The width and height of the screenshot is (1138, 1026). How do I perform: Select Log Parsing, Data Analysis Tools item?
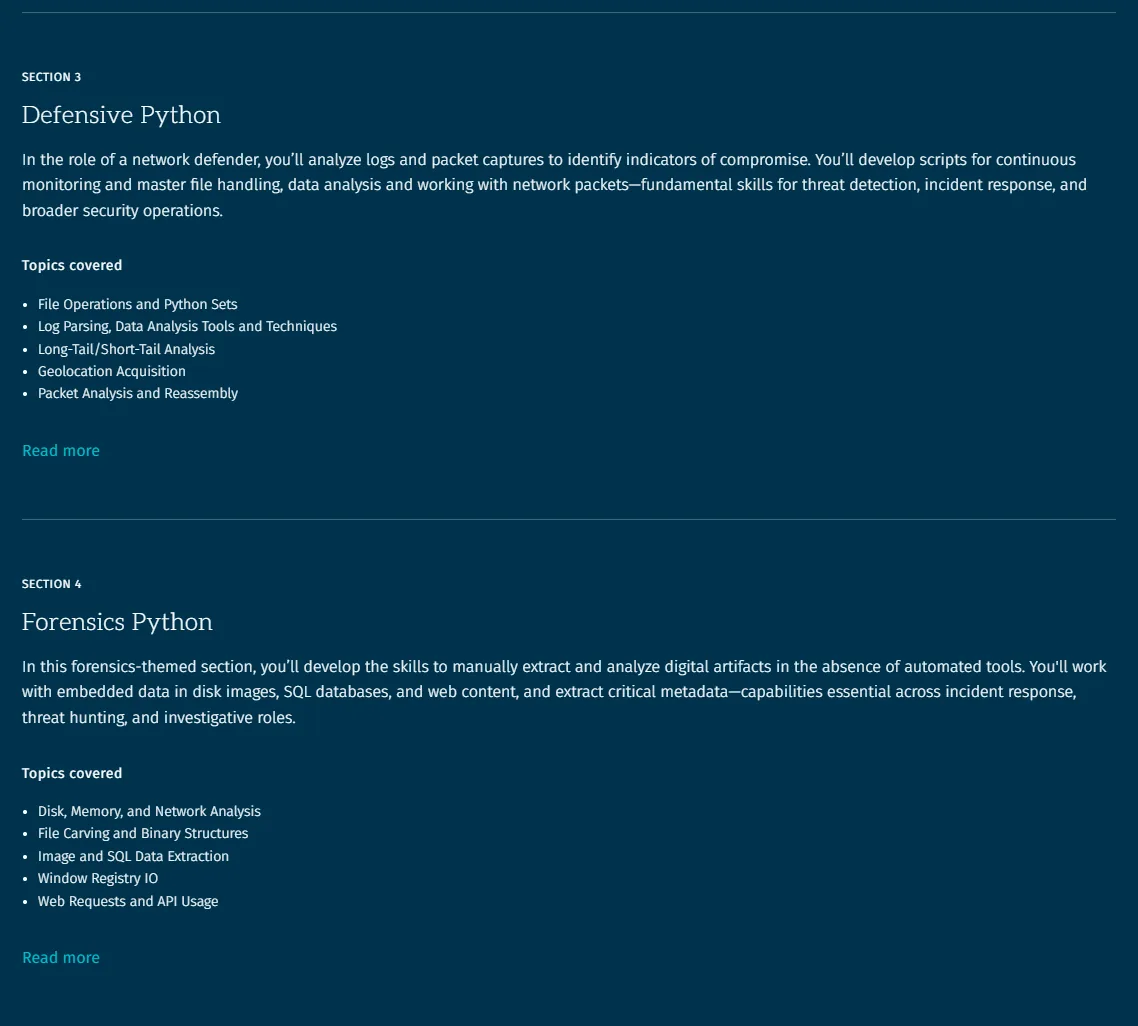click(187, 327)
